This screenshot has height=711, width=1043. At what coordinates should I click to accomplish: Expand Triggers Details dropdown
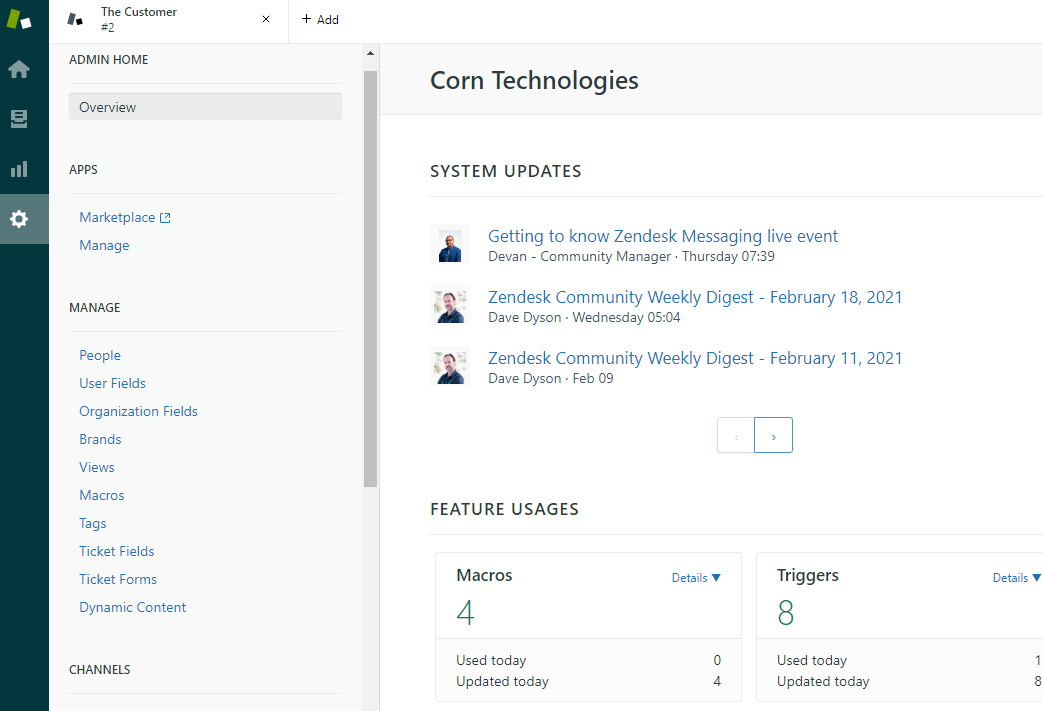click(x=1016, y=578)
